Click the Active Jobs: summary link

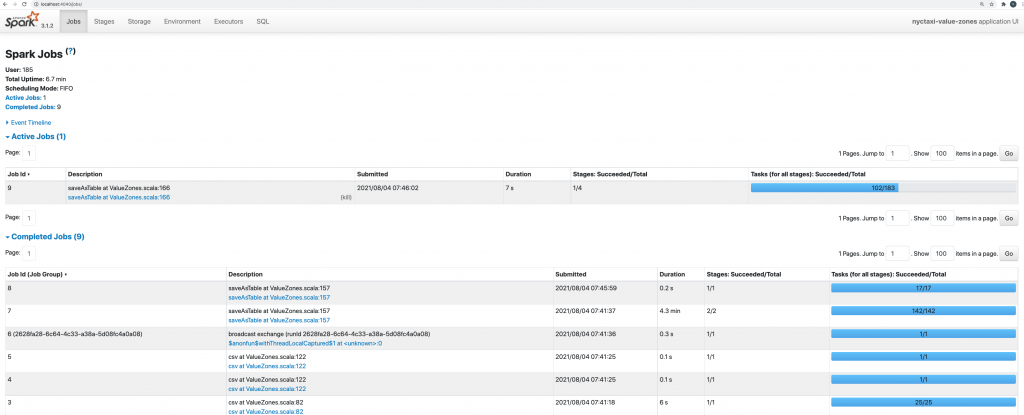click(23, 97)
